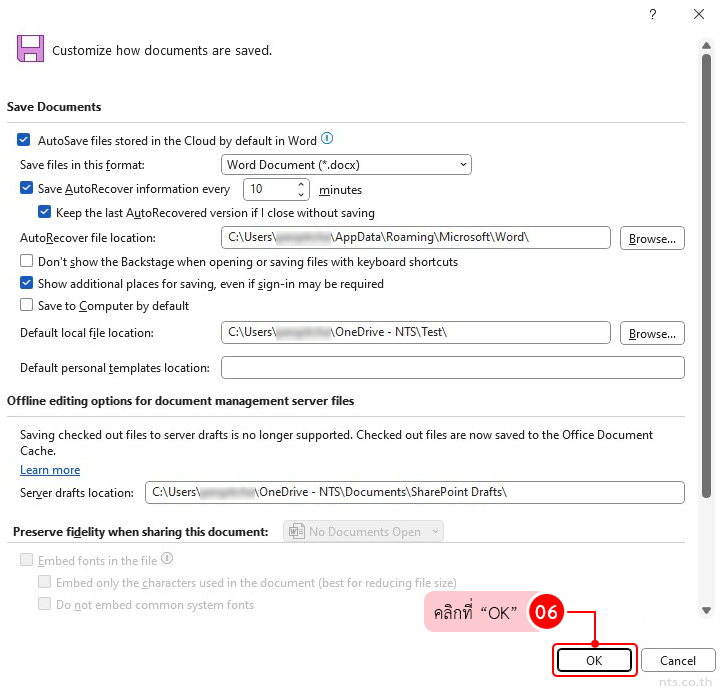
Task: Click the Server drafts location field
Action: pos(414,492)
